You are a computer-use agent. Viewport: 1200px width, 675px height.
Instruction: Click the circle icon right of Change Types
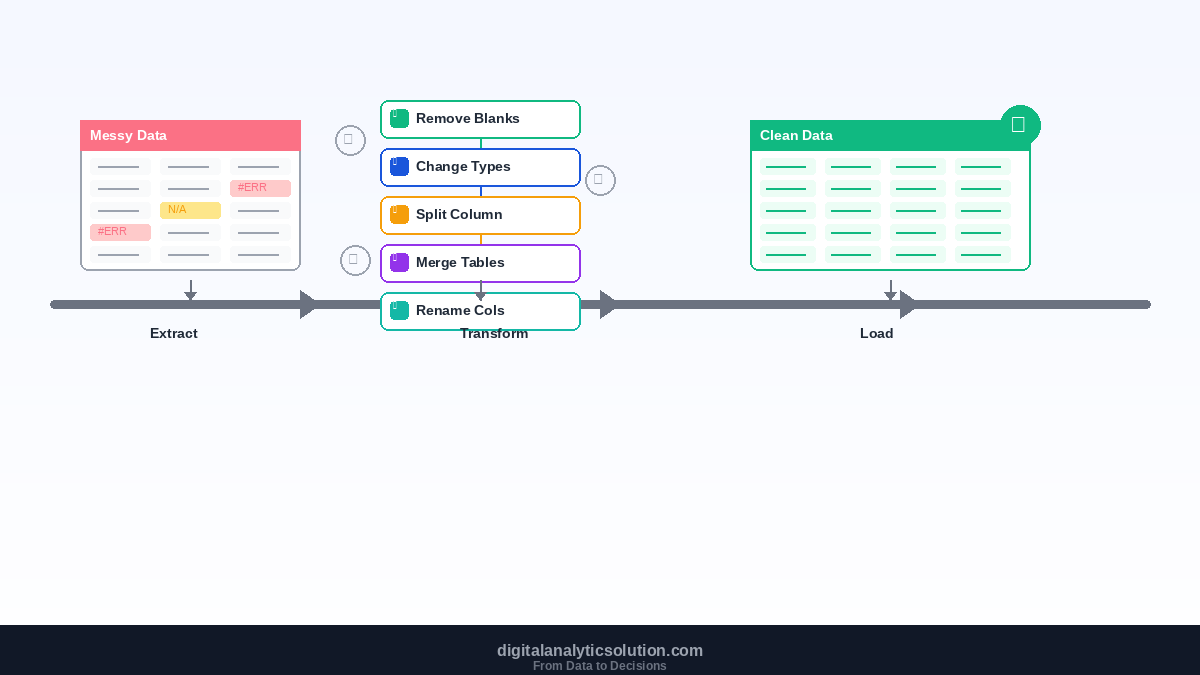(600, 180)
